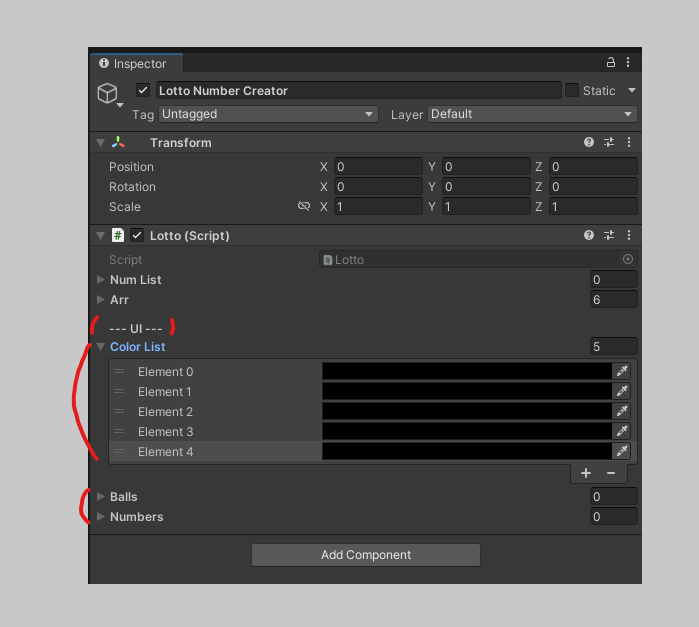
Task: Select the Inspector tab
Action: click(x=136, y=63)
